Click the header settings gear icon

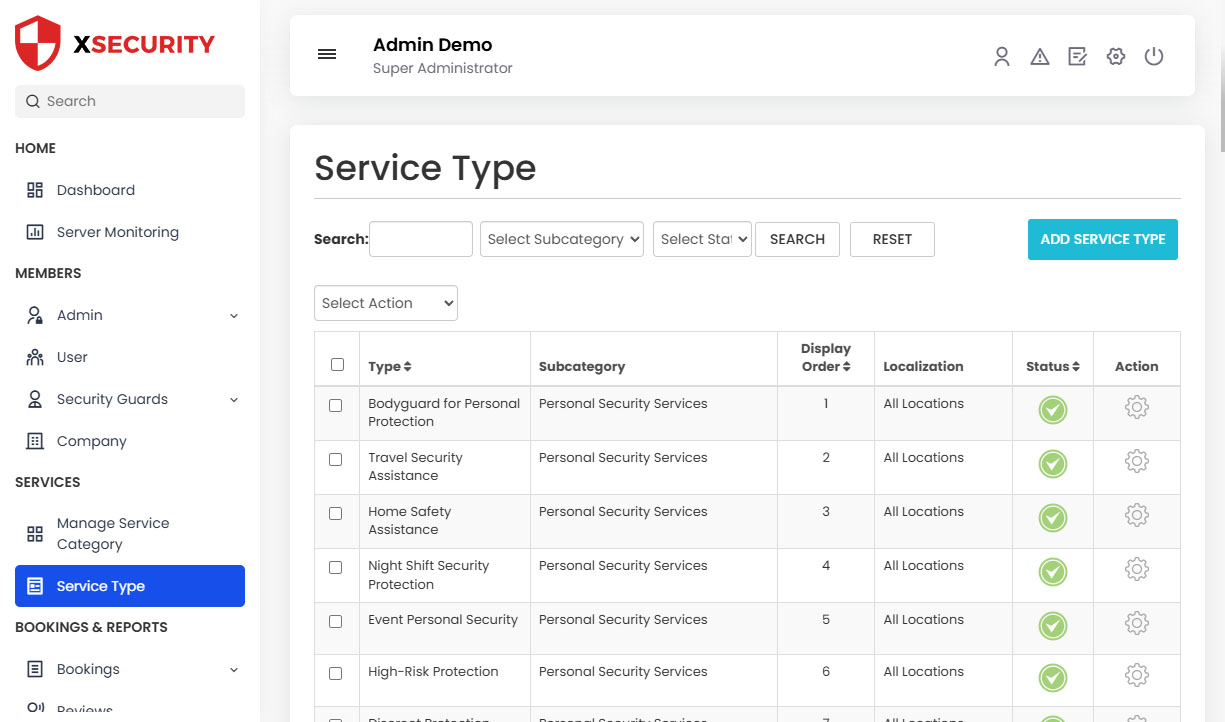(x=1116, y=57)
